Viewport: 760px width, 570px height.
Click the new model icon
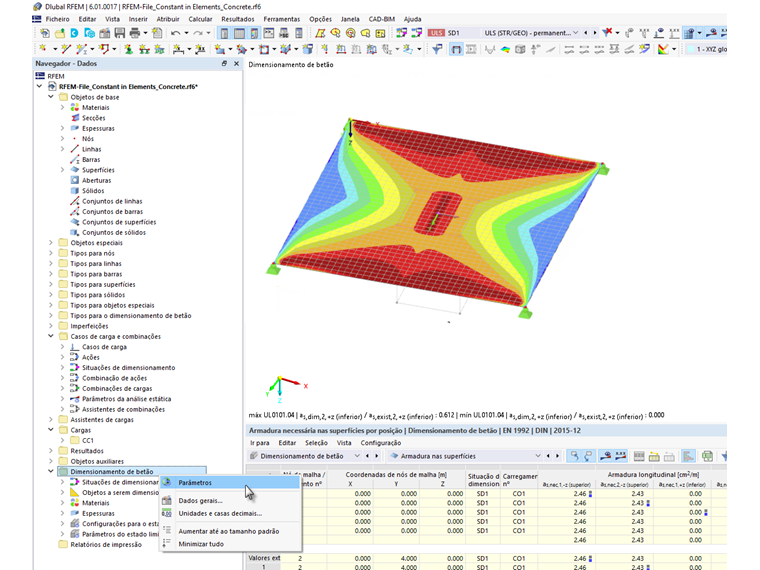coord(45,33)
